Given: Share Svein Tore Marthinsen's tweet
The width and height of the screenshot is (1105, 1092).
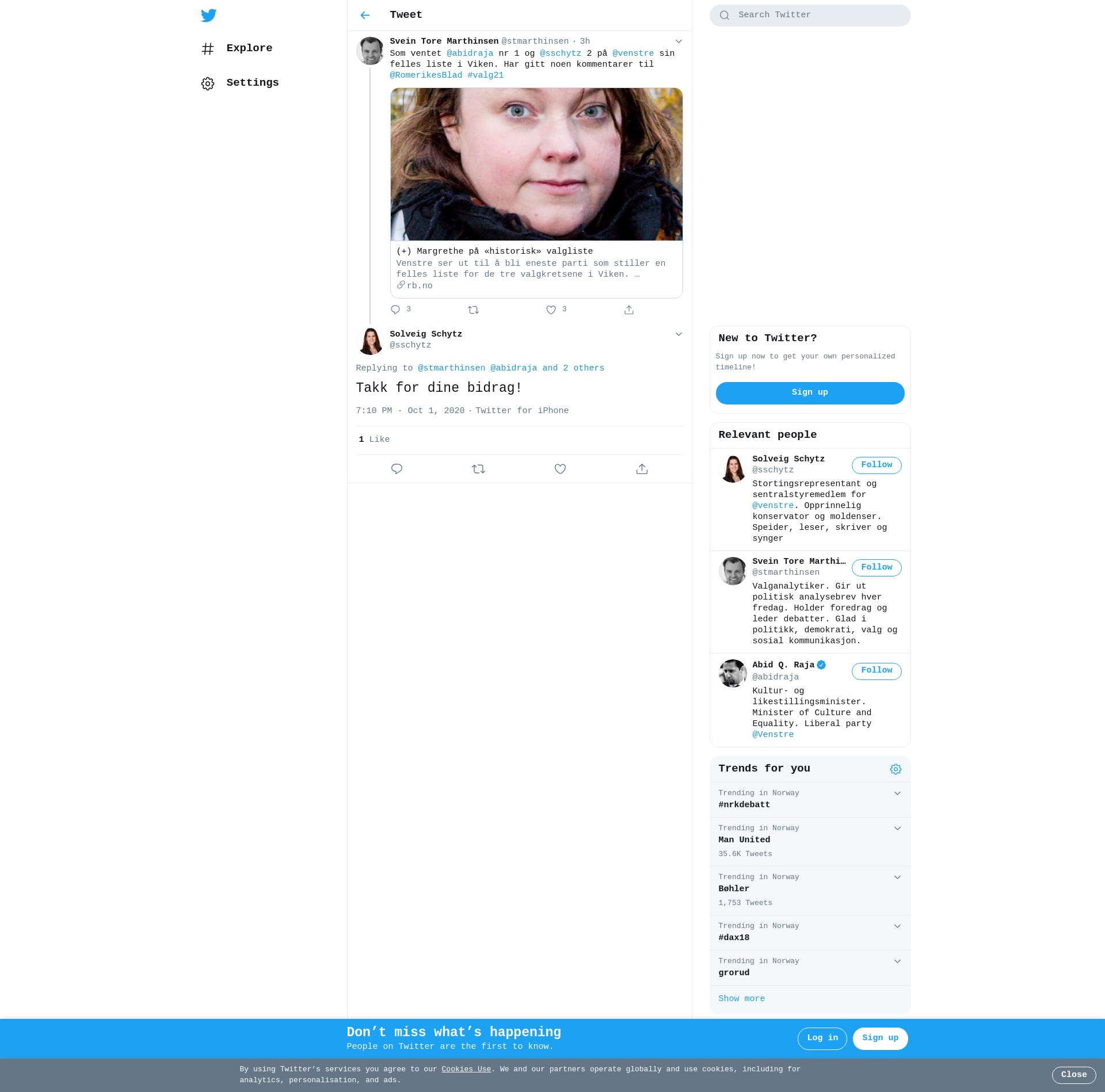Looking at the screenshot, I should [x=629, y=310].
